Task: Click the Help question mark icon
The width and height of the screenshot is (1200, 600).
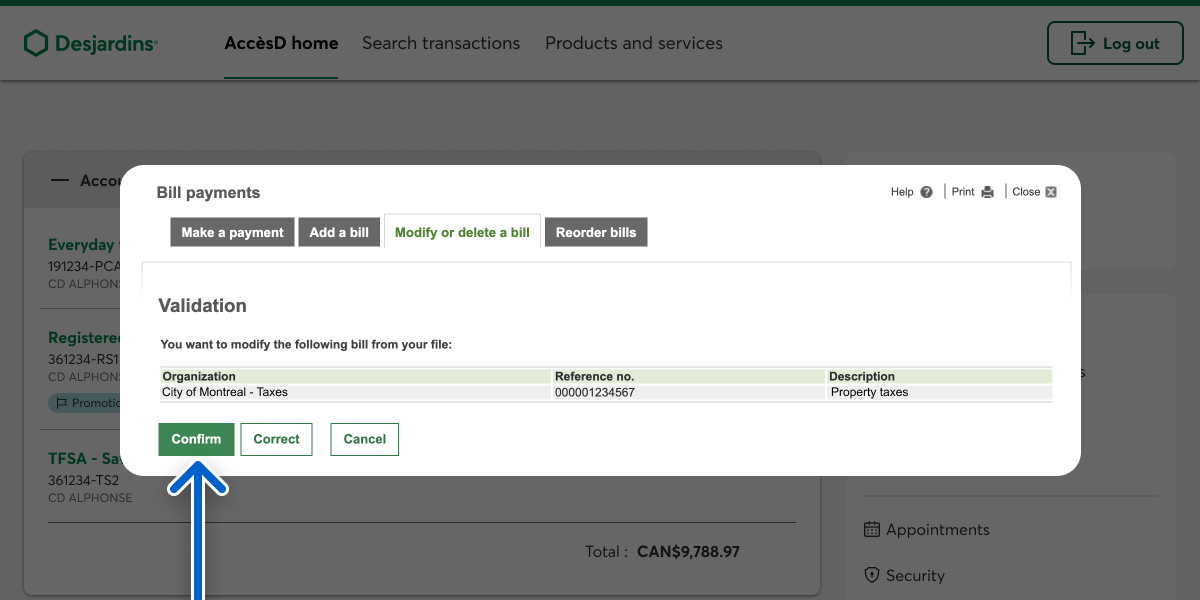Action: tap(926, 192)
